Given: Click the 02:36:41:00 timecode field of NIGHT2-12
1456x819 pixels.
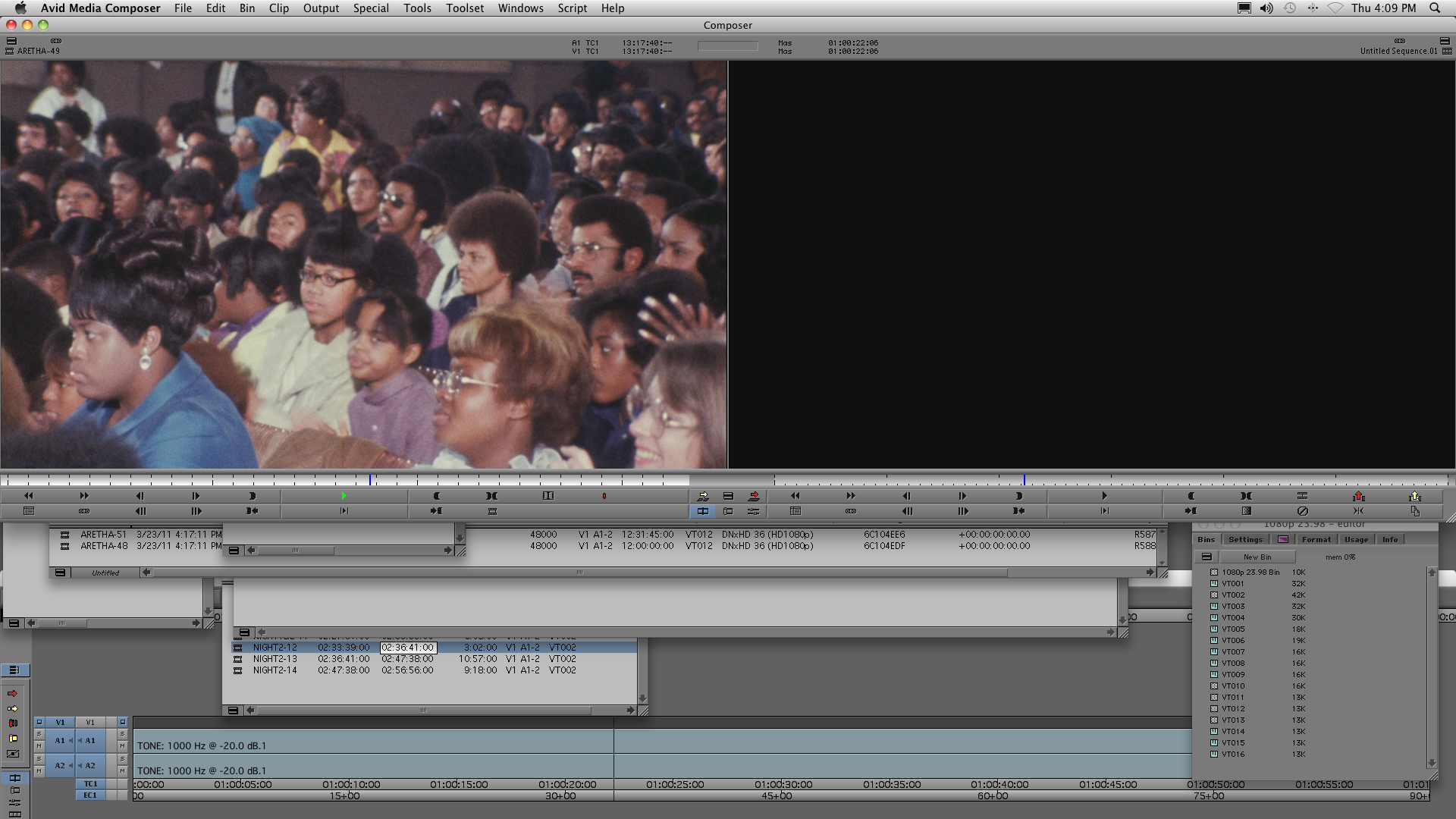Looking at the screenshot, I should pyautogui.click(x=408, y=648).
